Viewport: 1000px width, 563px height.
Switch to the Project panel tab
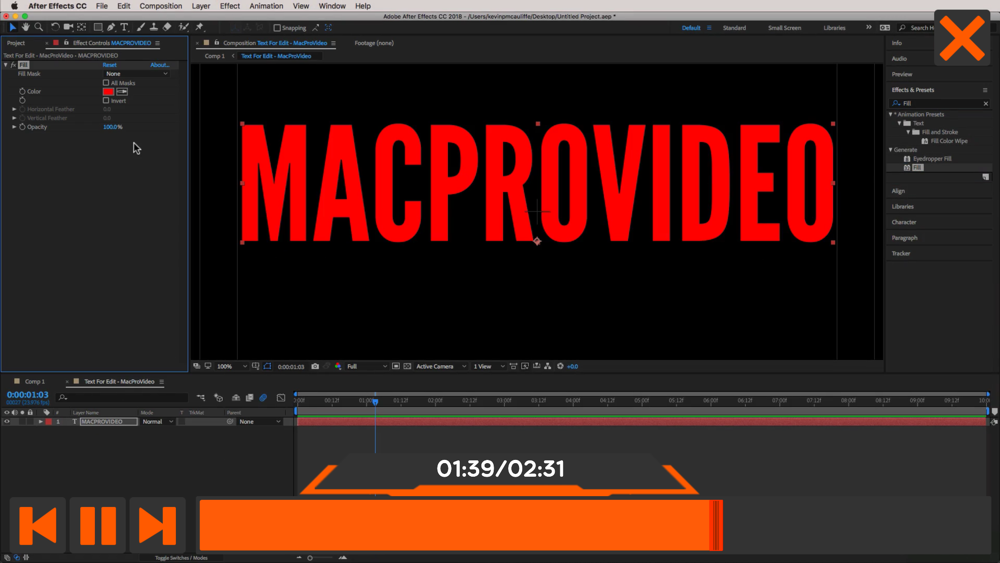16,43
